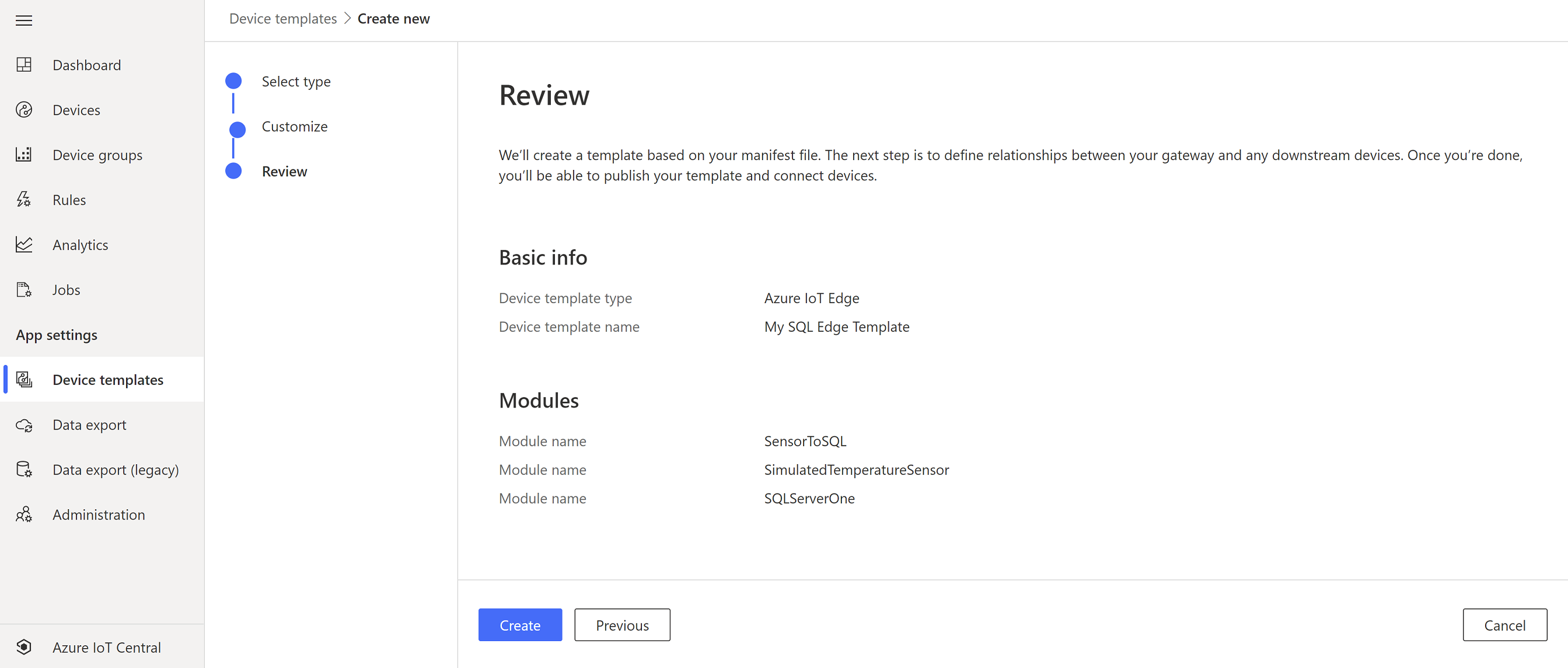Open Device groups chart icon
Screen dimensions: 1568x668
pyautogui.click(x=24, y=155)
